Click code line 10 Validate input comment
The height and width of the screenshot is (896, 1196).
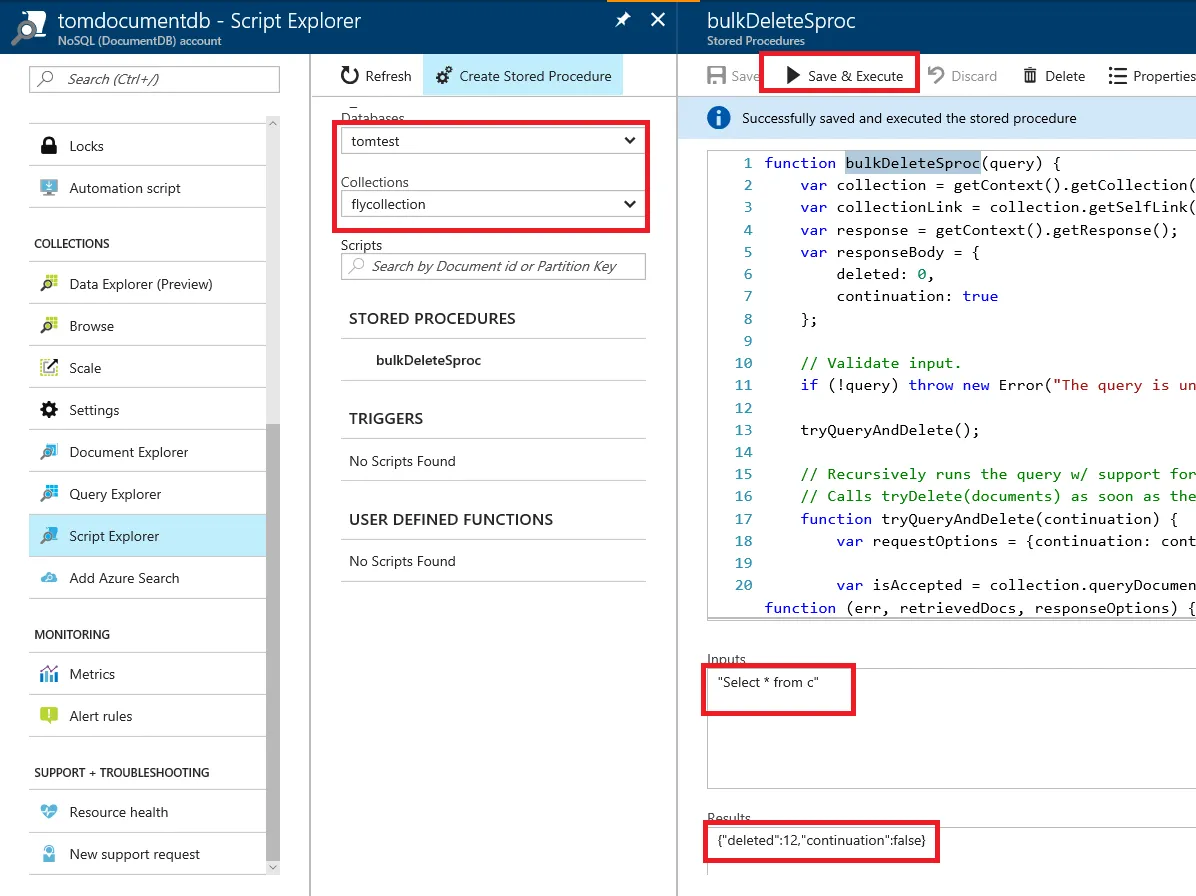coord(880,363)
